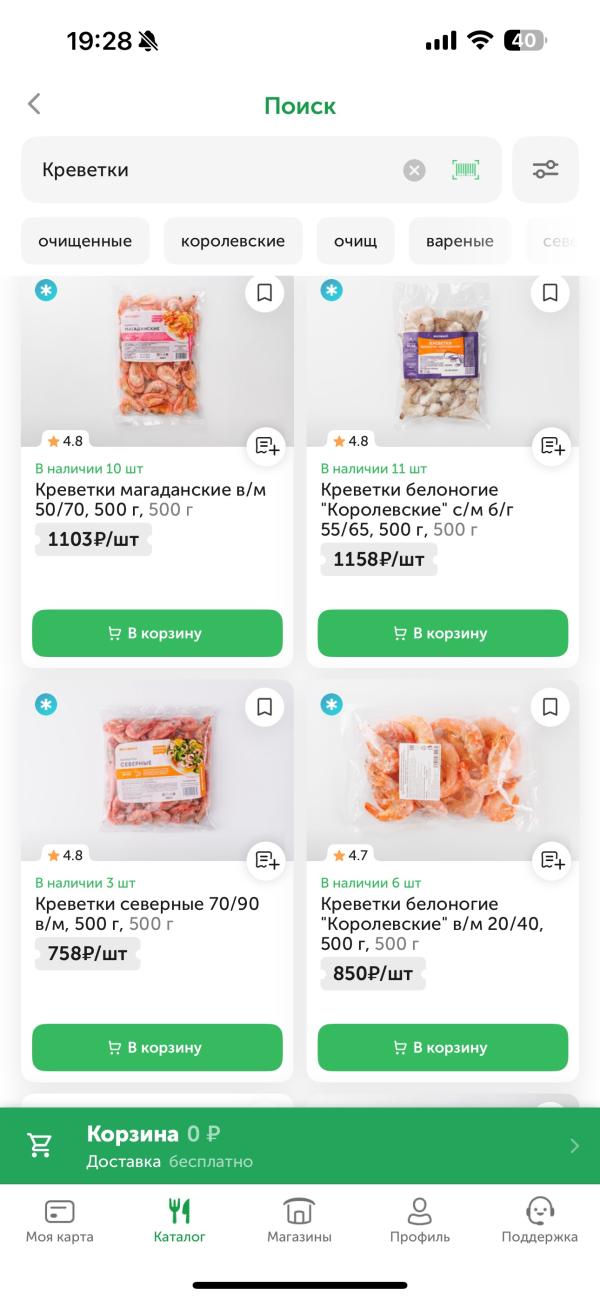Image resolution: width=600 pixels, height=1300 pixels.
Task: Add Креветки северные to shopping list
Action: [x=267, y=859]
